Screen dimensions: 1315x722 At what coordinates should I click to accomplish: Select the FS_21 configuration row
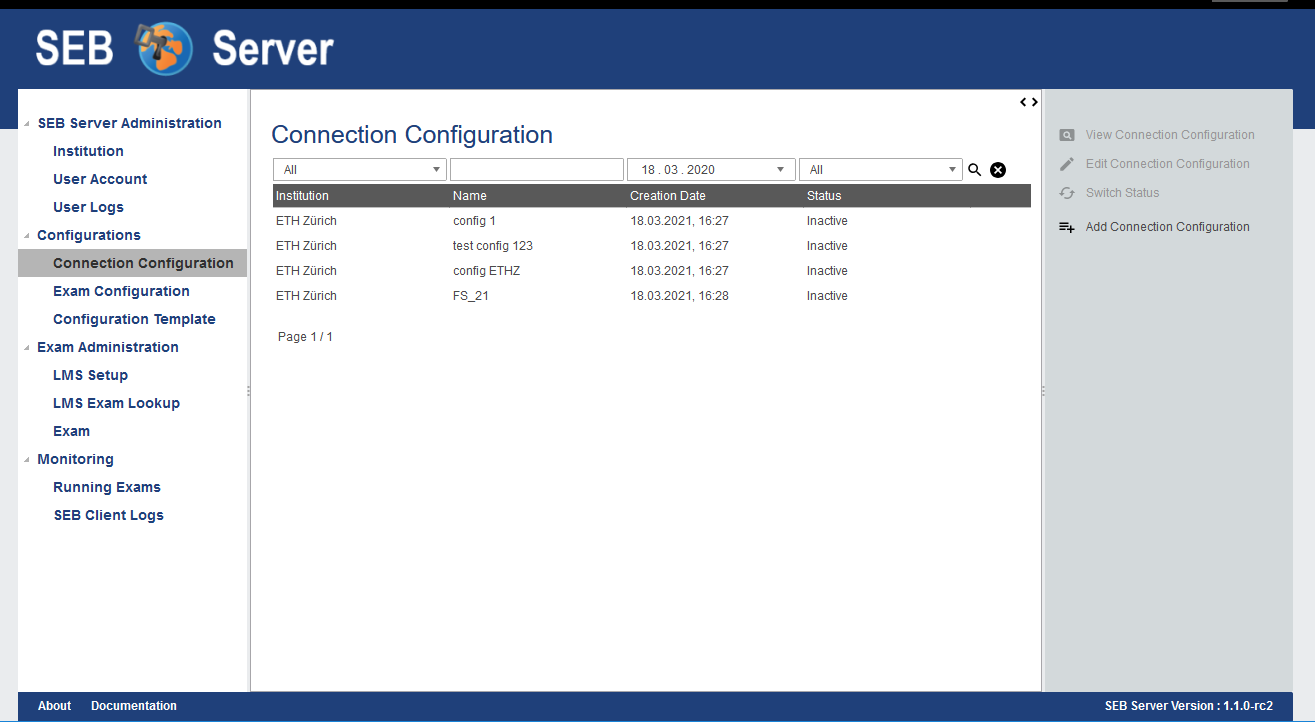click(470, 296)
